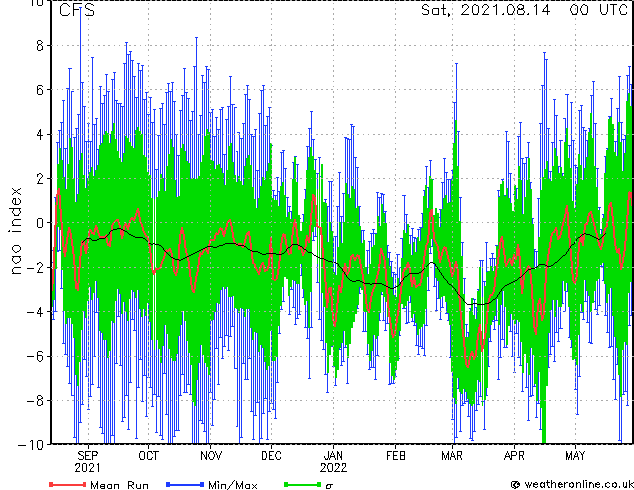Click the 00 UTC time label
This screenshot has height=490, width=634.
pyautogui.click(x=598, y=10)
